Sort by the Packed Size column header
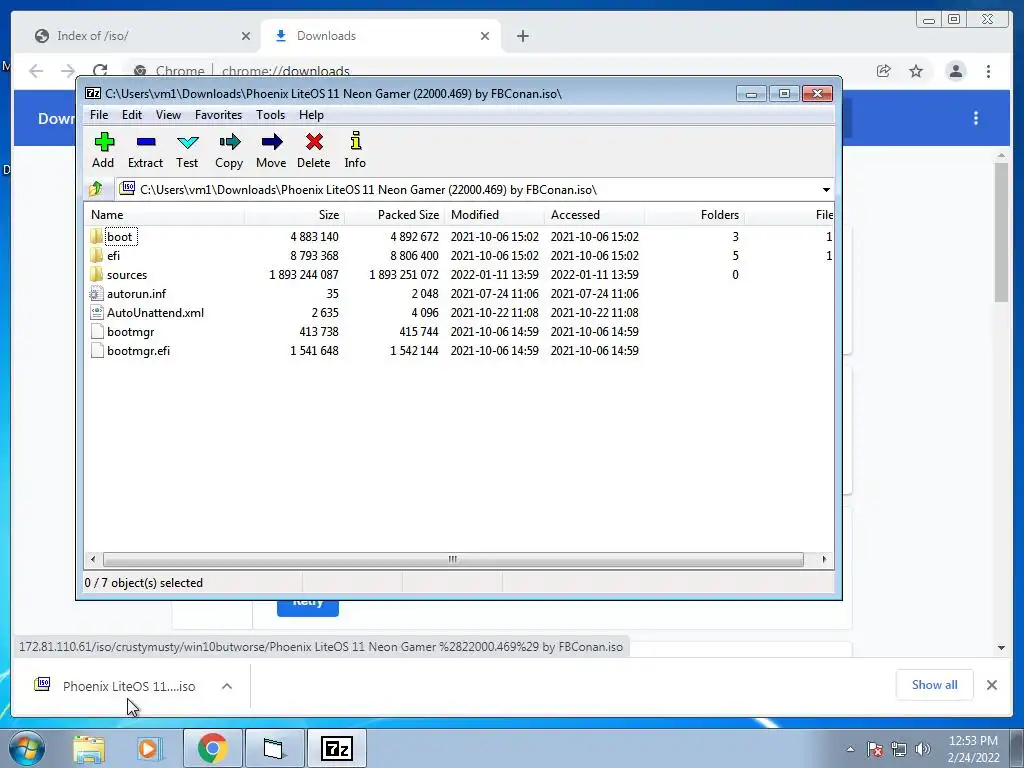The image size is (1024, 768). point(394,215)
